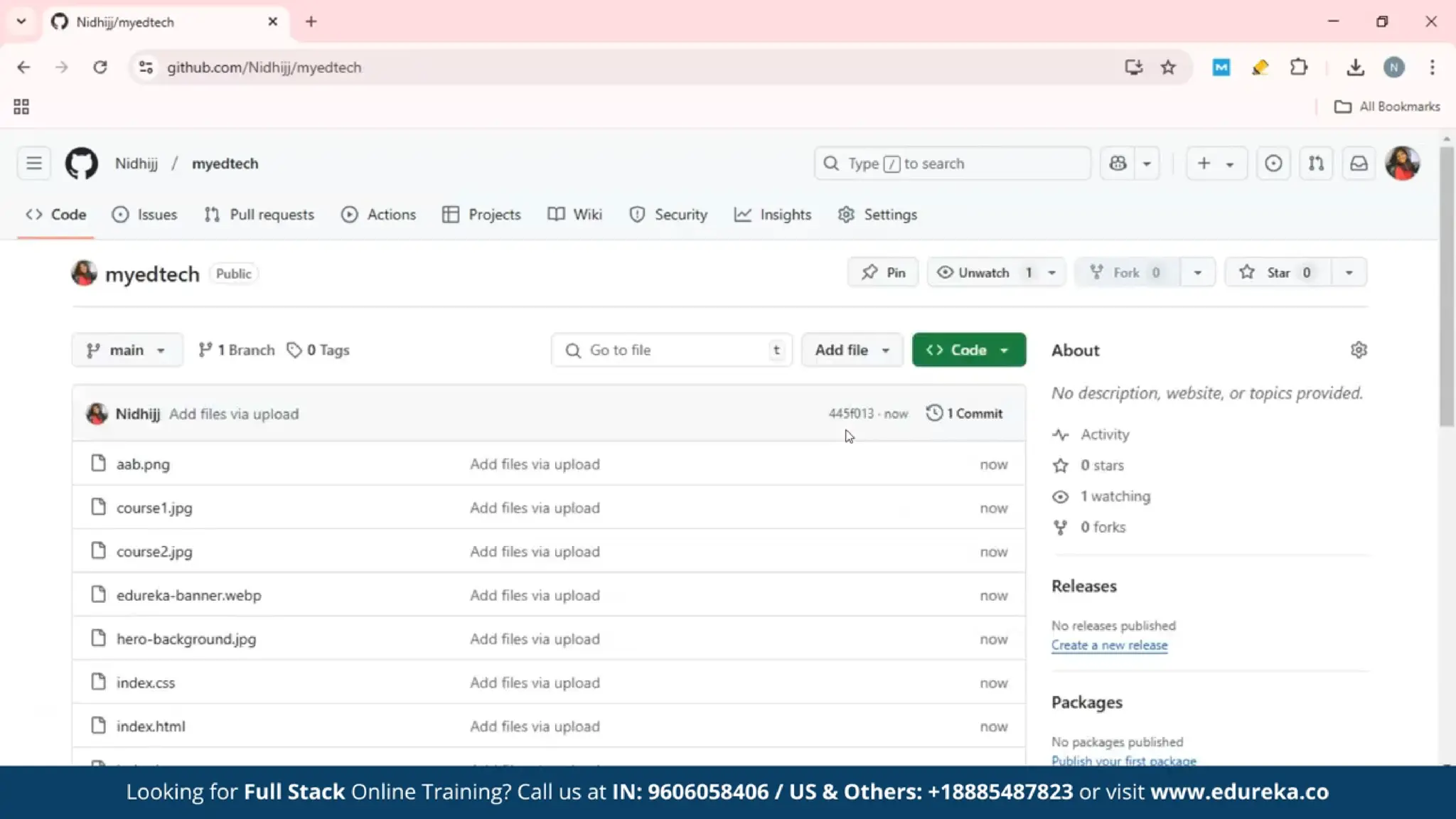The height and width of the screenshot is (819, 1456).
Task: Open the index.css file
Action: click(x=146, y=682)
